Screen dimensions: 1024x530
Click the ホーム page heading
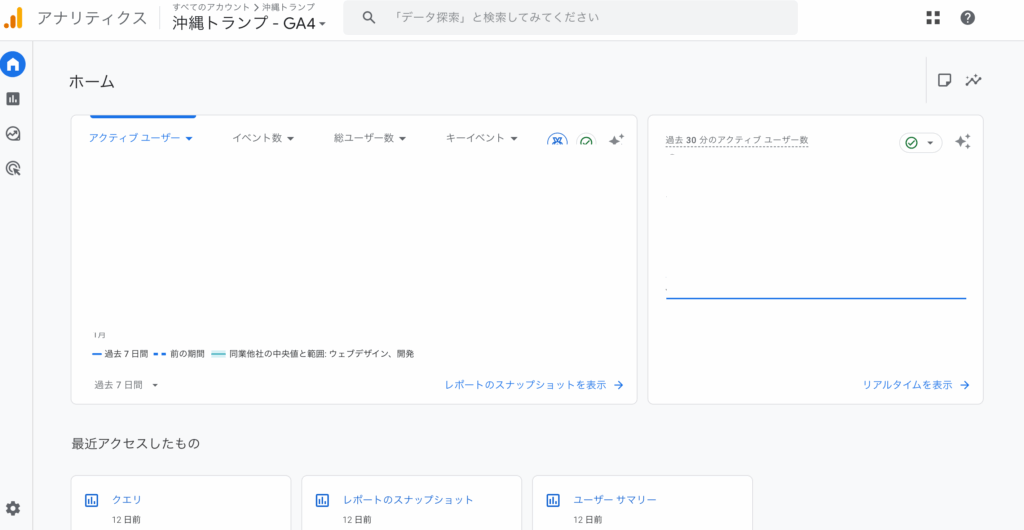(91, 82)
